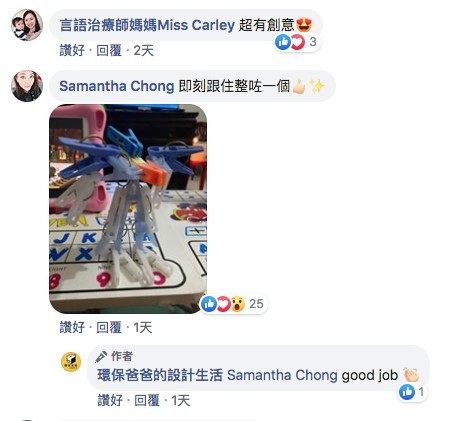Reply to Samantha Chong's photo comment
This screenshot has height=421, width=471.
point(109,327)
